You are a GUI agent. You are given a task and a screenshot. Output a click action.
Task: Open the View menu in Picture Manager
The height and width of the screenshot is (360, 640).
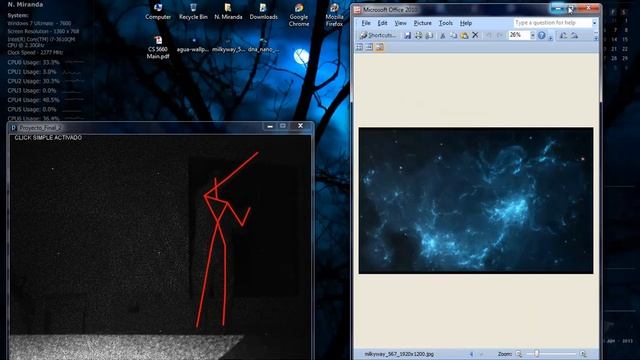pos(400,23)
